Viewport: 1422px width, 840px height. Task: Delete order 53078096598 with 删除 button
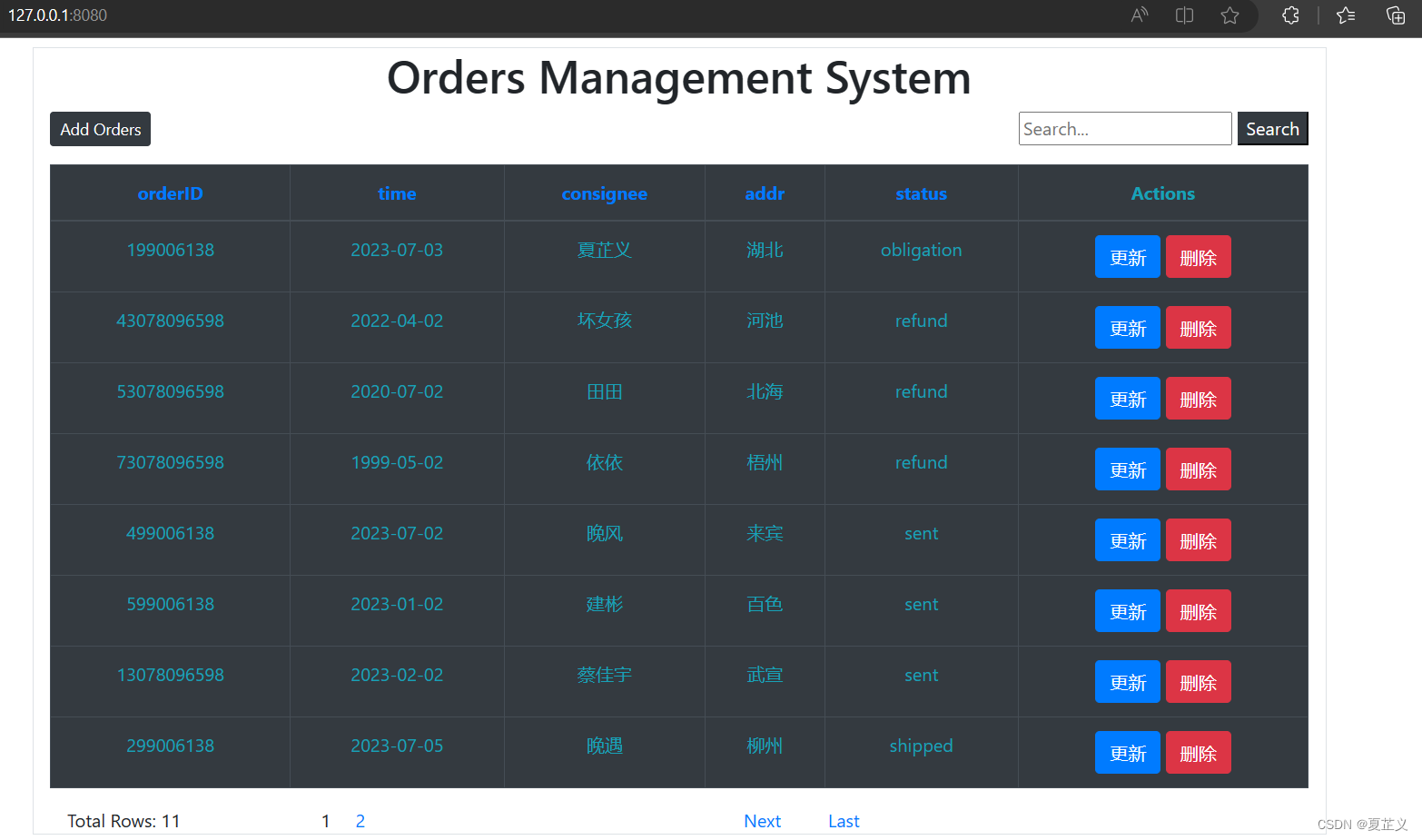[x=1199, y=399]
